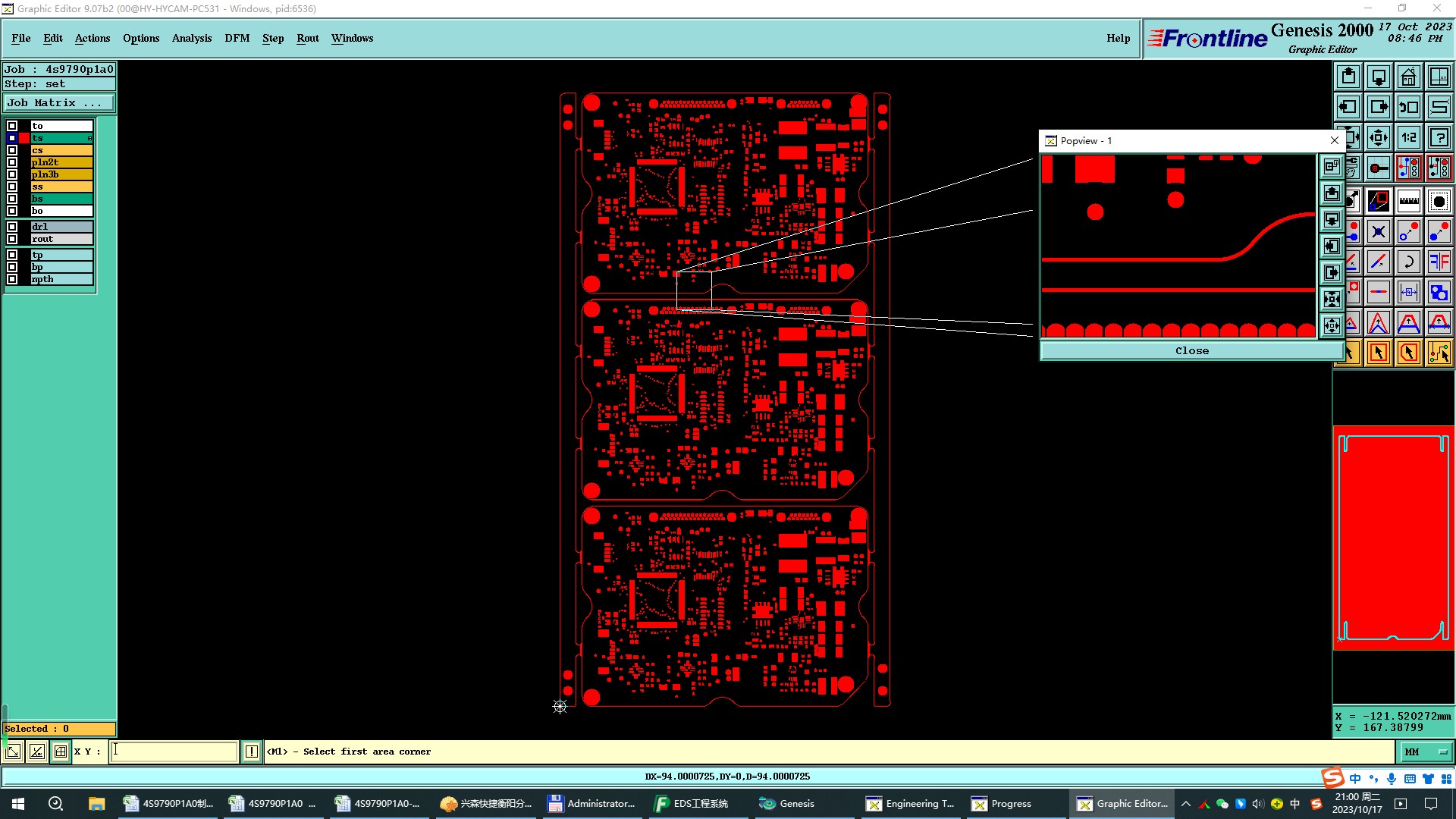Open the Analysis menu

pos(191,38)
